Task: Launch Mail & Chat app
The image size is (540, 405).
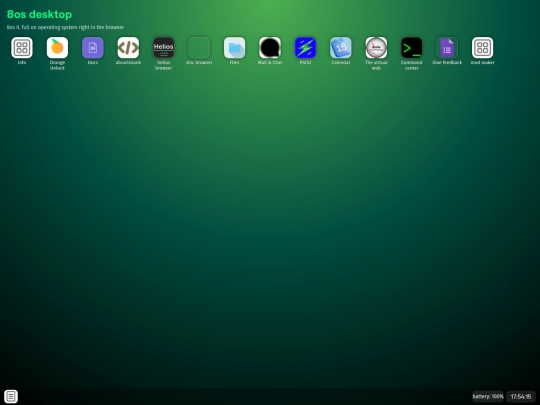Action: pyautogui.click(x=270, y=48)
